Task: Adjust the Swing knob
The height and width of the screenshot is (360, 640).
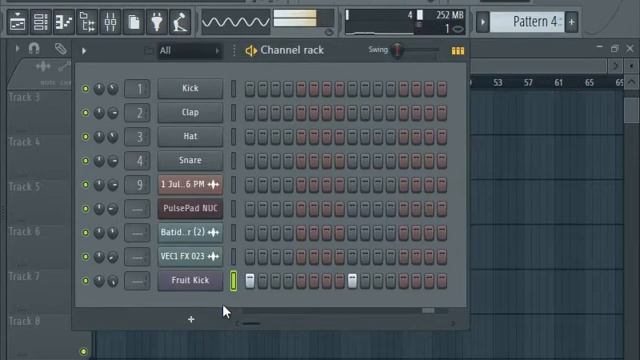Action: (397, 50)
